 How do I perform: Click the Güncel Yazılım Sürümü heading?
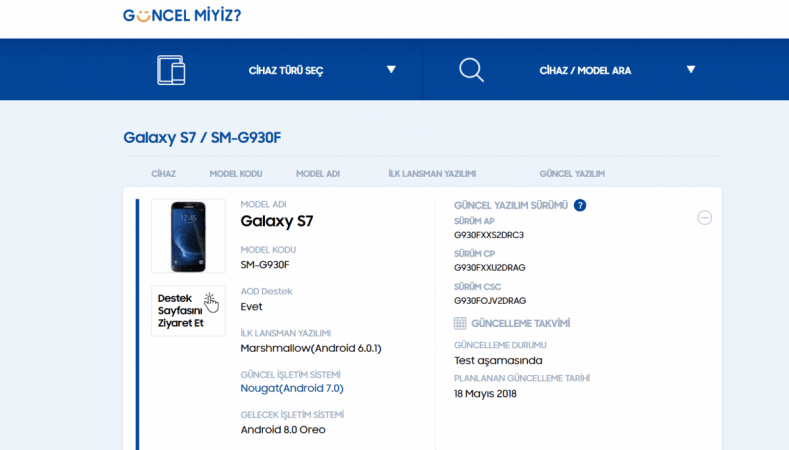coord(511,205)
